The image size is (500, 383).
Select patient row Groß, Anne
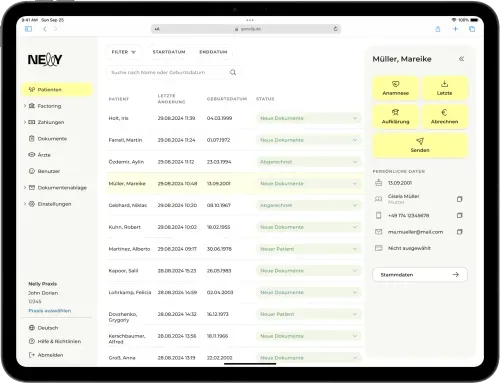pyautogui.click(x=235, y=358)
